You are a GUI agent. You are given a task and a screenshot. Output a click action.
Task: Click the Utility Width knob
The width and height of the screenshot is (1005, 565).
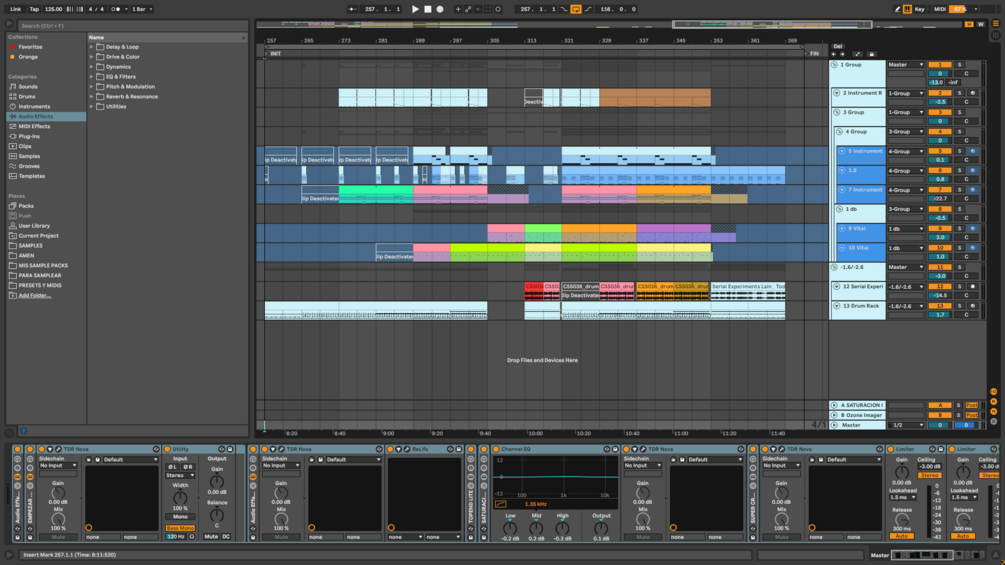point(180,497)
